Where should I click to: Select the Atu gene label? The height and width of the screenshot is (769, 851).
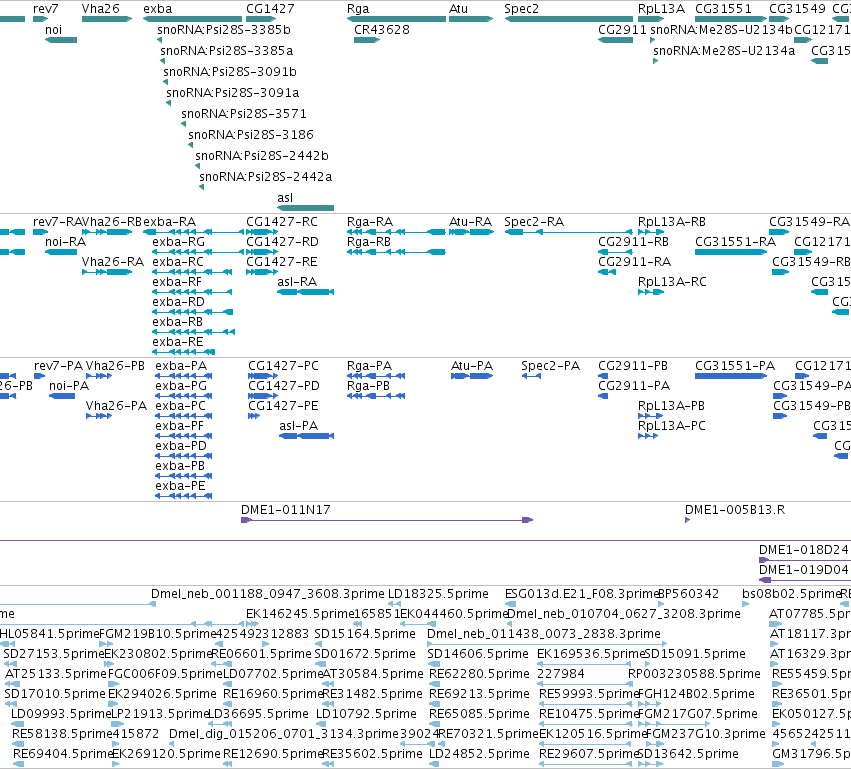[x=458, y=9]
